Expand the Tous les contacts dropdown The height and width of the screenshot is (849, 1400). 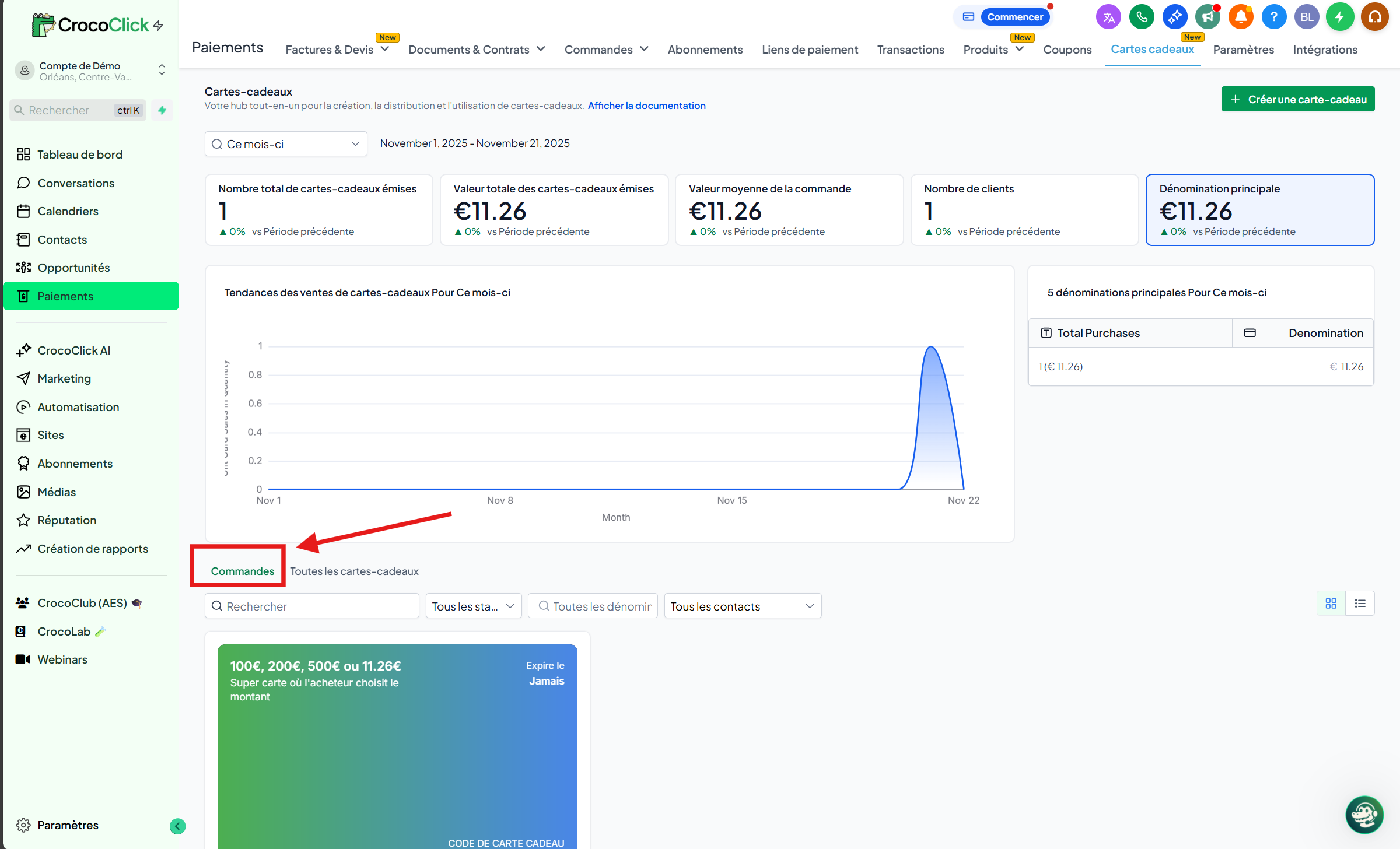coord(743,606)
